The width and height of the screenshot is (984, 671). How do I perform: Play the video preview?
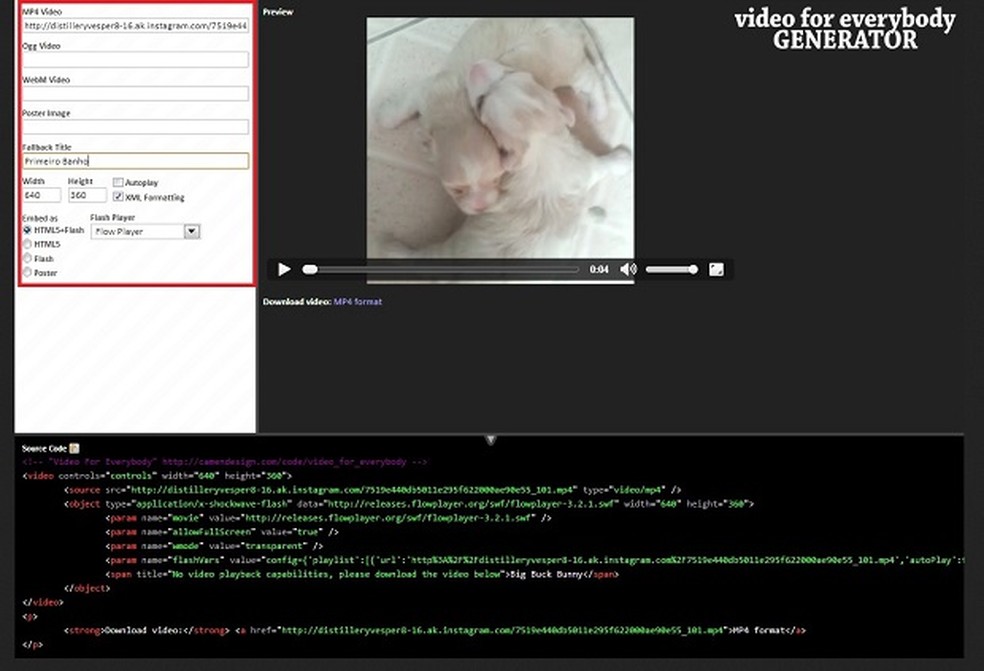284,269
